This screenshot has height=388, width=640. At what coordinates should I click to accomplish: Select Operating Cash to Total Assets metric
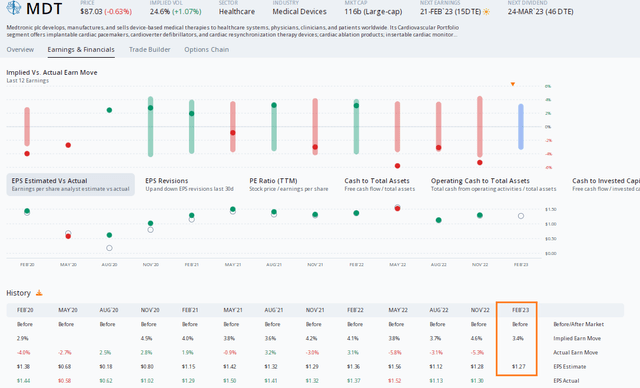tap(493, 184)
